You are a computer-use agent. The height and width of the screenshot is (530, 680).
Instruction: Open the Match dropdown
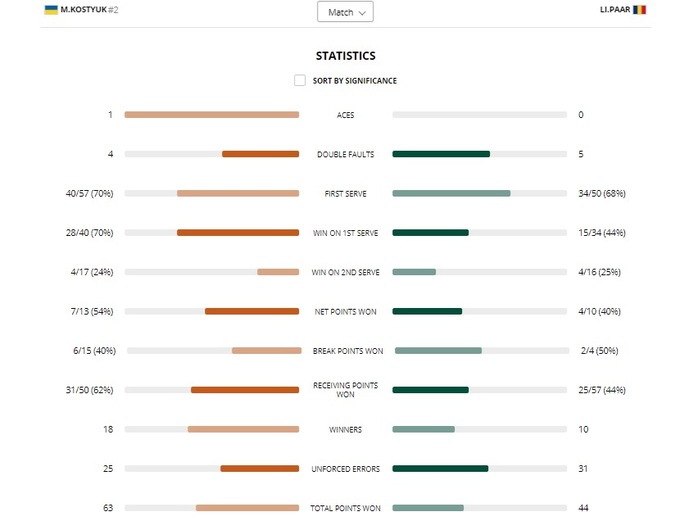click(x=345, y=12)
